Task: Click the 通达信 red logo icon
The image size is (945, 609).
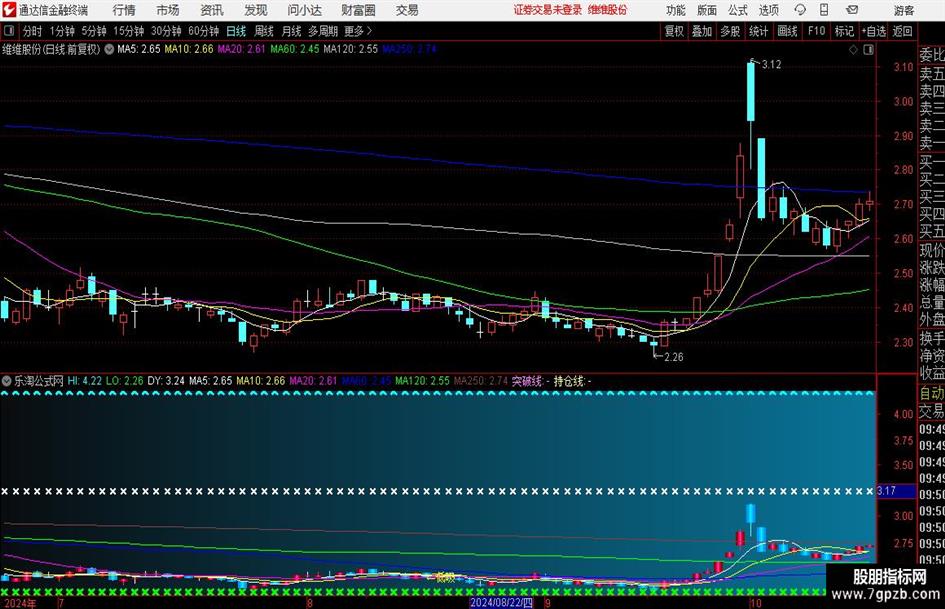Action: pyautogui.click(x=9, y=10)
